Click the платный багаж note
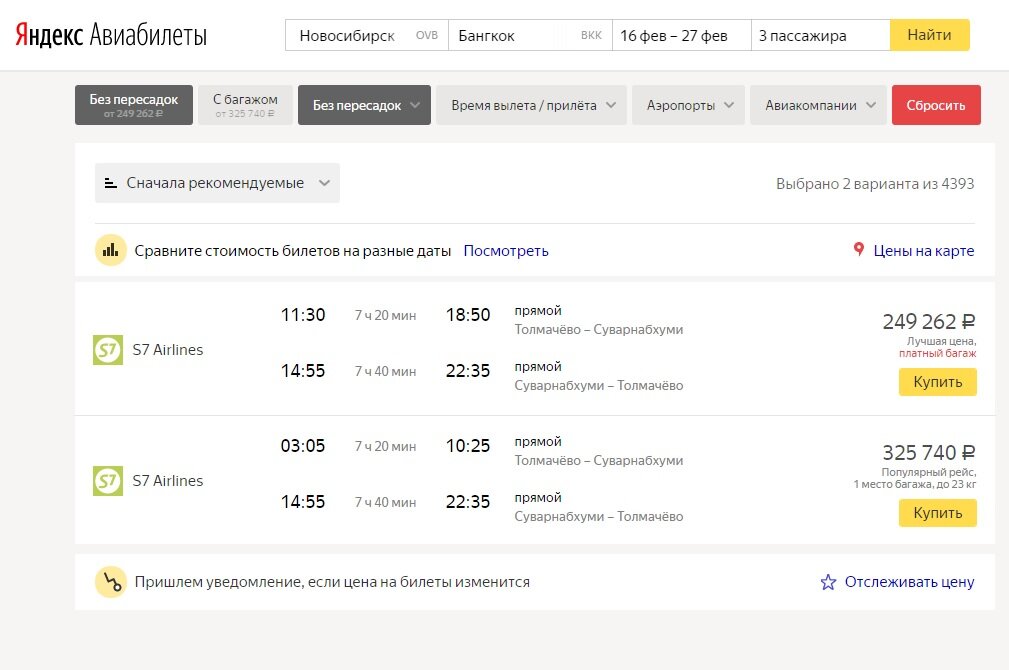Viewport: 1009px width, 670px height. [x=938, y=353]
